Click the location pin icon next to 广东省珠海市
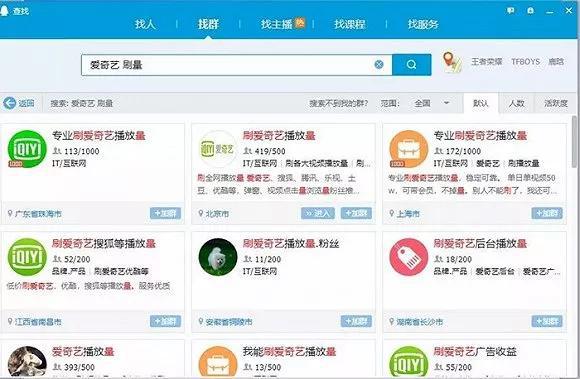The image size is (580, 379). pos(10,213)
